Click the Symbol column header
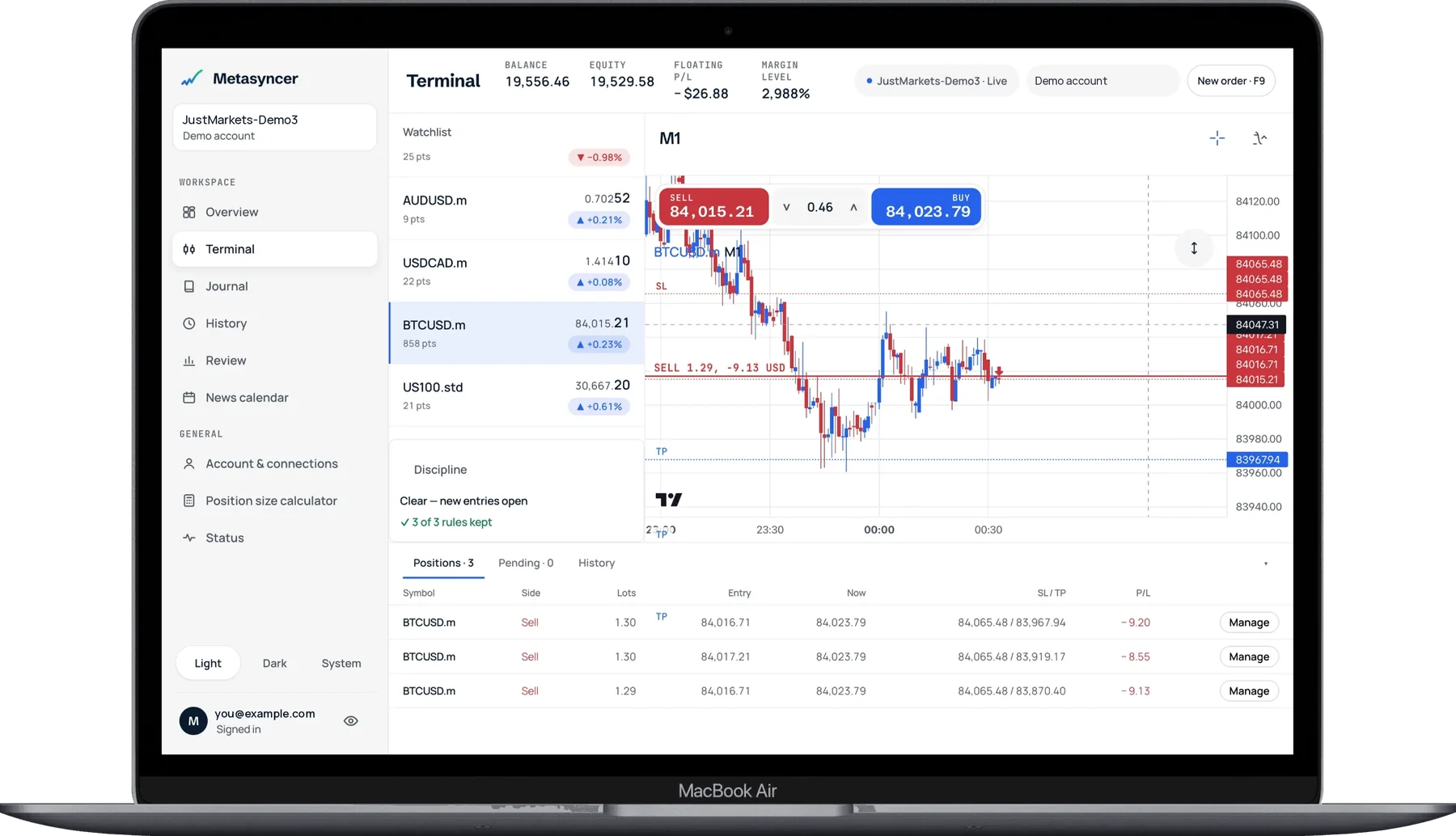The width and height of the screenshot is (1456, 836). 418,593
